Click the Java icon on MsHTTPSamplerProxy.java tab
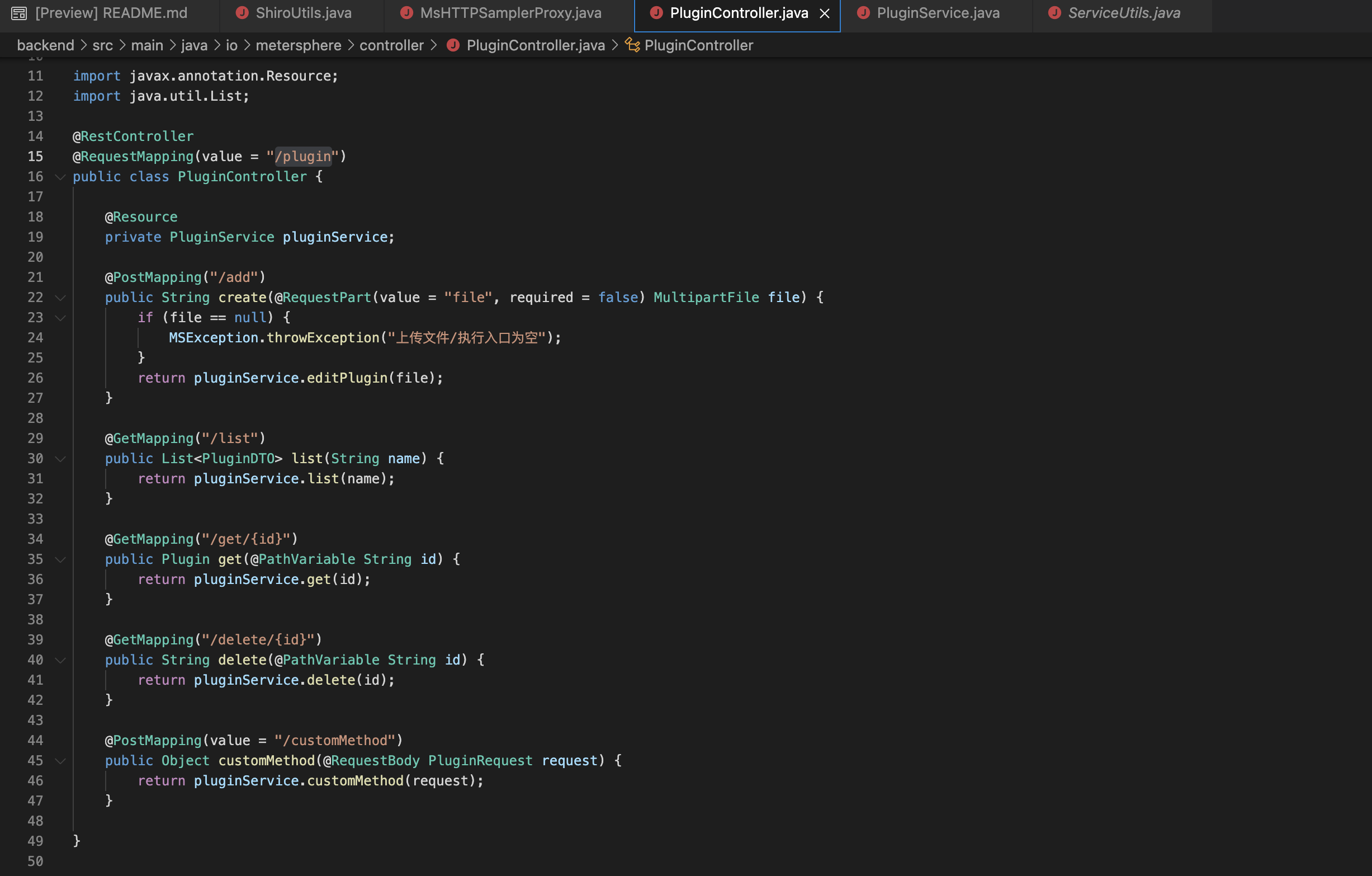The height and width of the screenshot is (876, 1372). (x=406, y=13)
